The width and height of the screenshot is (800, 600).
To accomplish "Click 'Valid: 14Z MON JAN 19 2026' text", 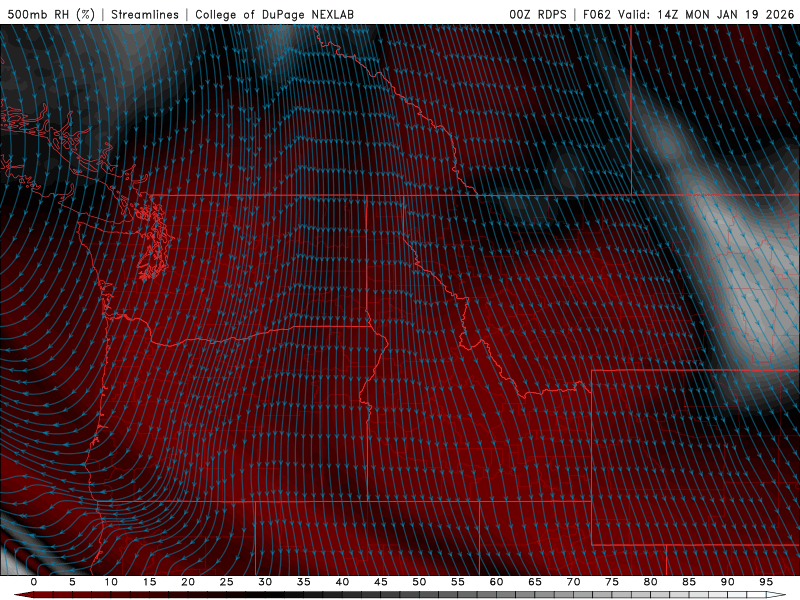I will click(x=706, y=14).
